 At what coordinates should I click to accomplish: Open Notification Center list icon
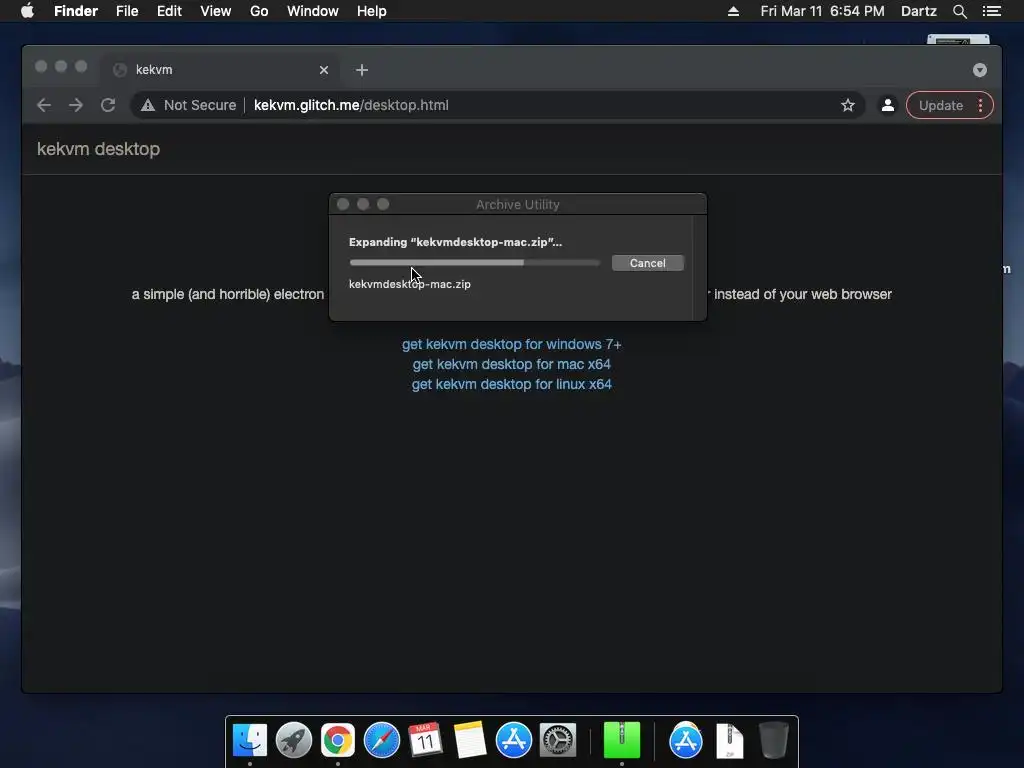point(991,11)
